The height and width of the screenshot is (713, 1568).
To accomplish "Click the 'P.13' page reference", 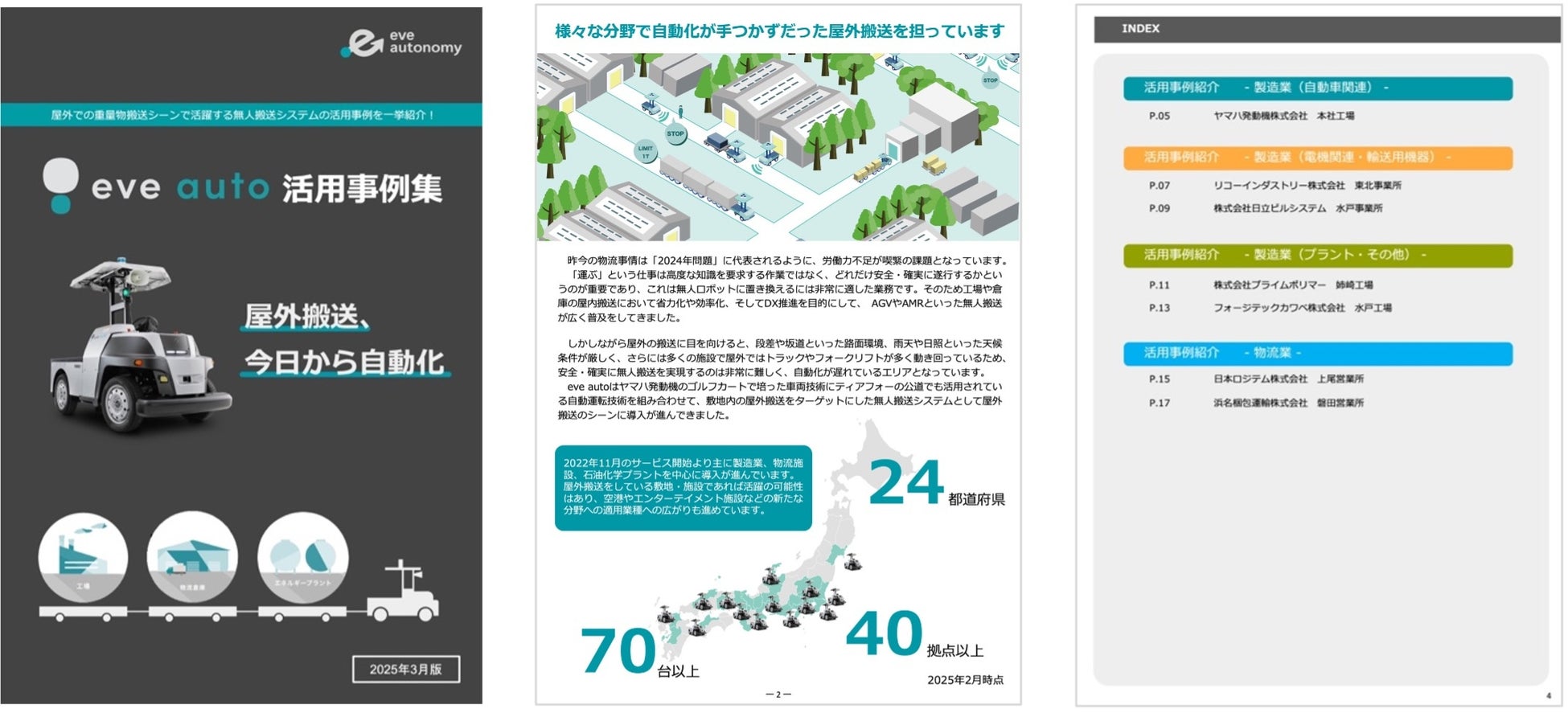I will coord(1160,308).
